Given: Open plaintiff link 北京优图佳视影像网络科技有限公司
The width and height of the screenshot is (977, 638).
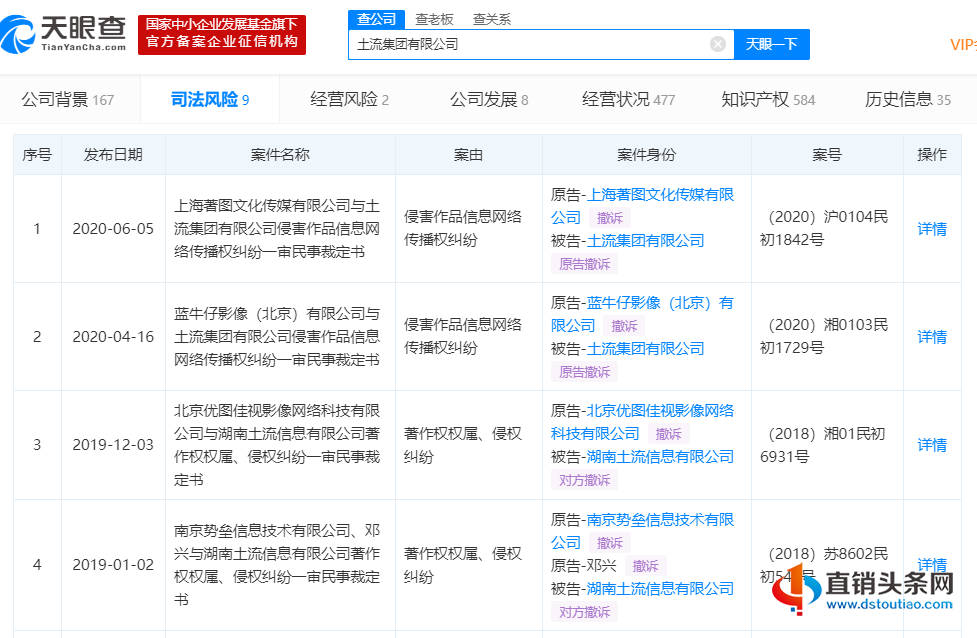Looking at the screenshot, I should point(642,422).
